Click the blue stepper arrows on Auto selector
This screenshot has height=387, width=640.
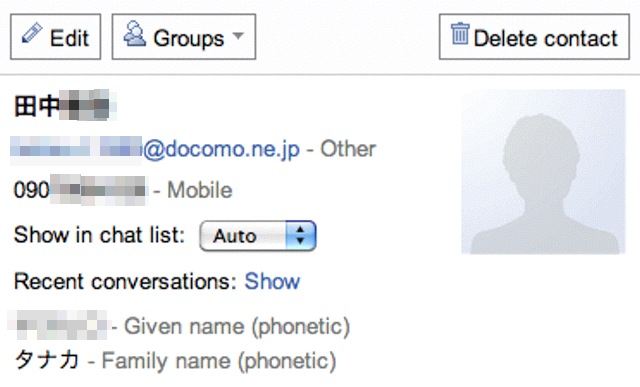click(301, 236)
